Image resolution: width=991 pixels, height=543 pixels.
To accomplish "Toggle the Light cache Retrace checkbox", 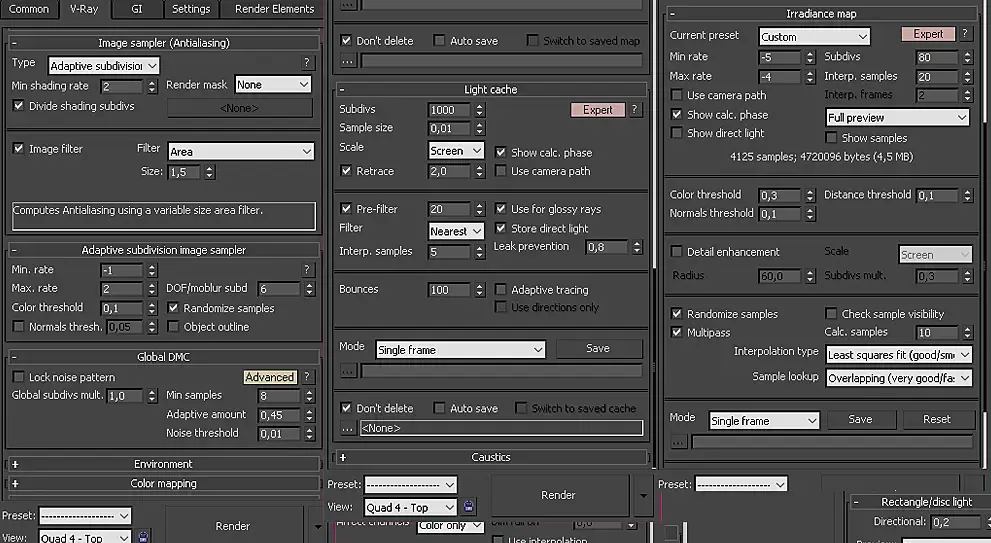I will tap(346, 171).
